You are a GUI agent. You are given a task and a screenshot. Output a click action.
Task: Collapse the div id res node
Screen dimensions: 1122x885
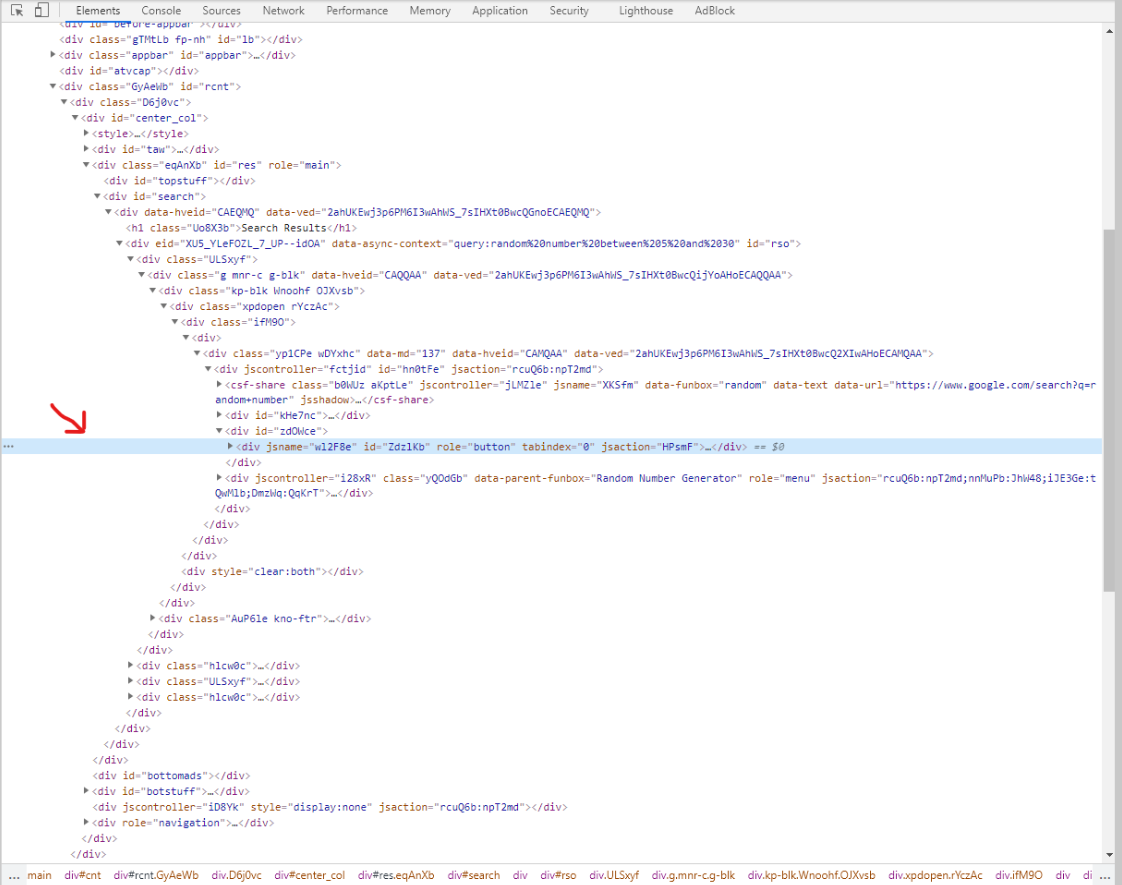click(x=86, y=165)
